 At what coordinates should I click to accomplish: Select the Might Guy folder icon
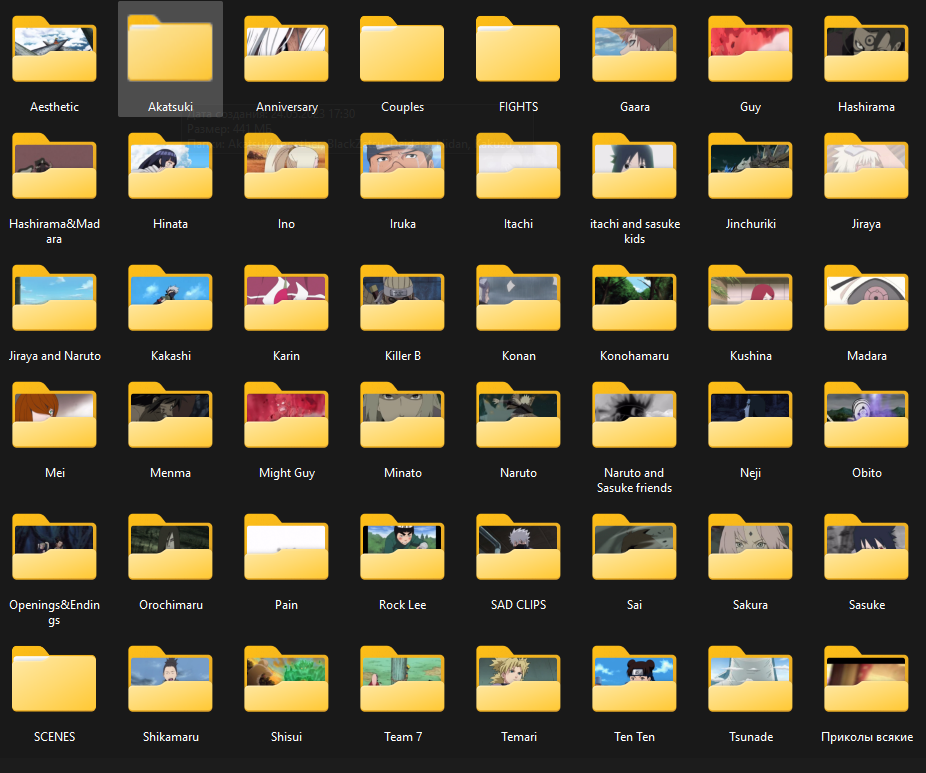(286, 415)
